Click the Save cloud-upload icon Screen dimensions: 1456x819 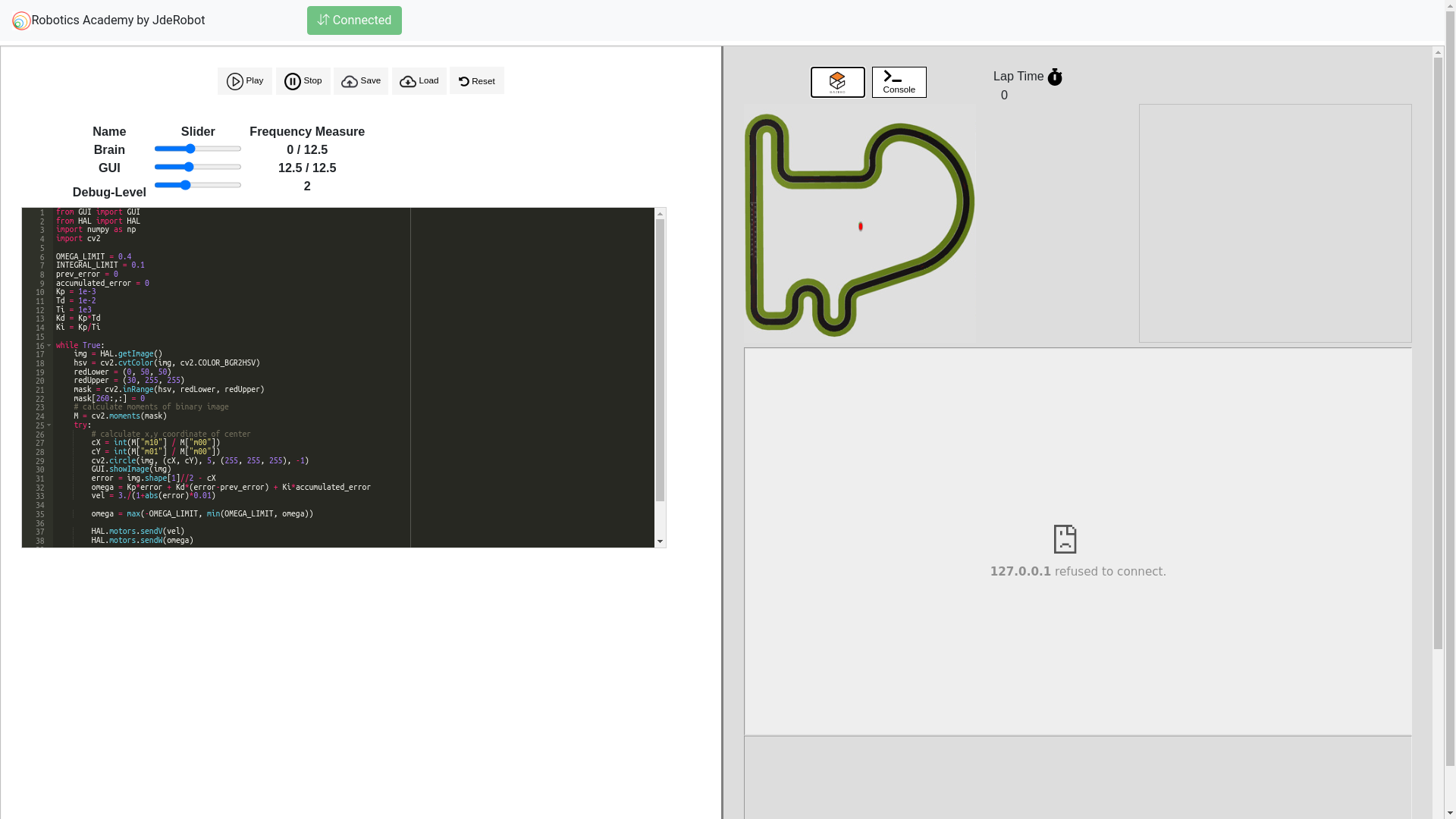click(349, 81)
